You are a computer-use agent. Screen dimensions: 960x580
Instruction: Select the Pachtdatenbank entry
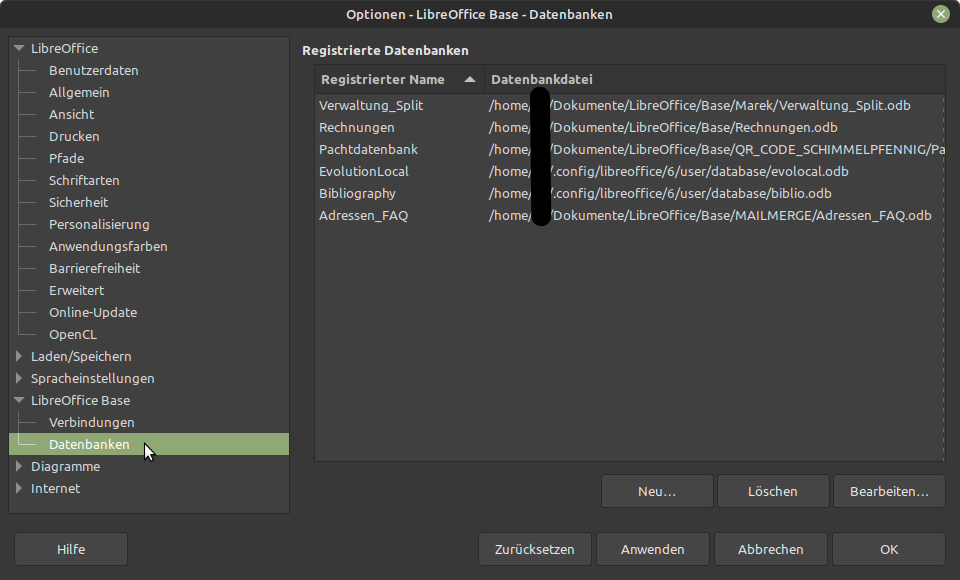click(x=629, y=149)
